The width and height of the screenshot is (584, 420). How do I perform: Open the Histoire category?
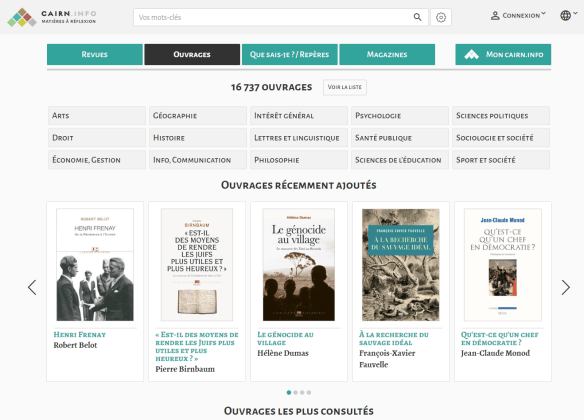pos(198,138)
